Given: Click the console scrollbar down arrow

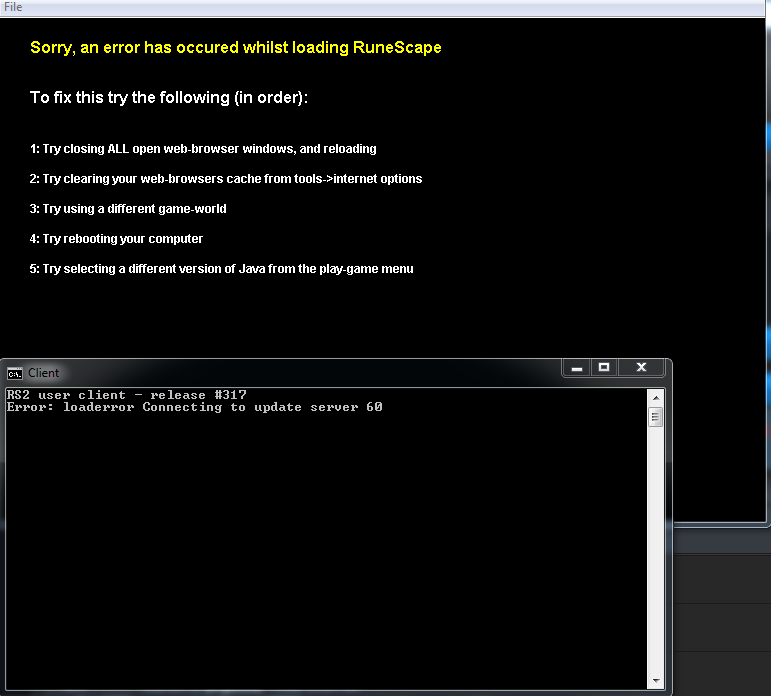Looking at the screenshot, I should [x=655, y=681].
